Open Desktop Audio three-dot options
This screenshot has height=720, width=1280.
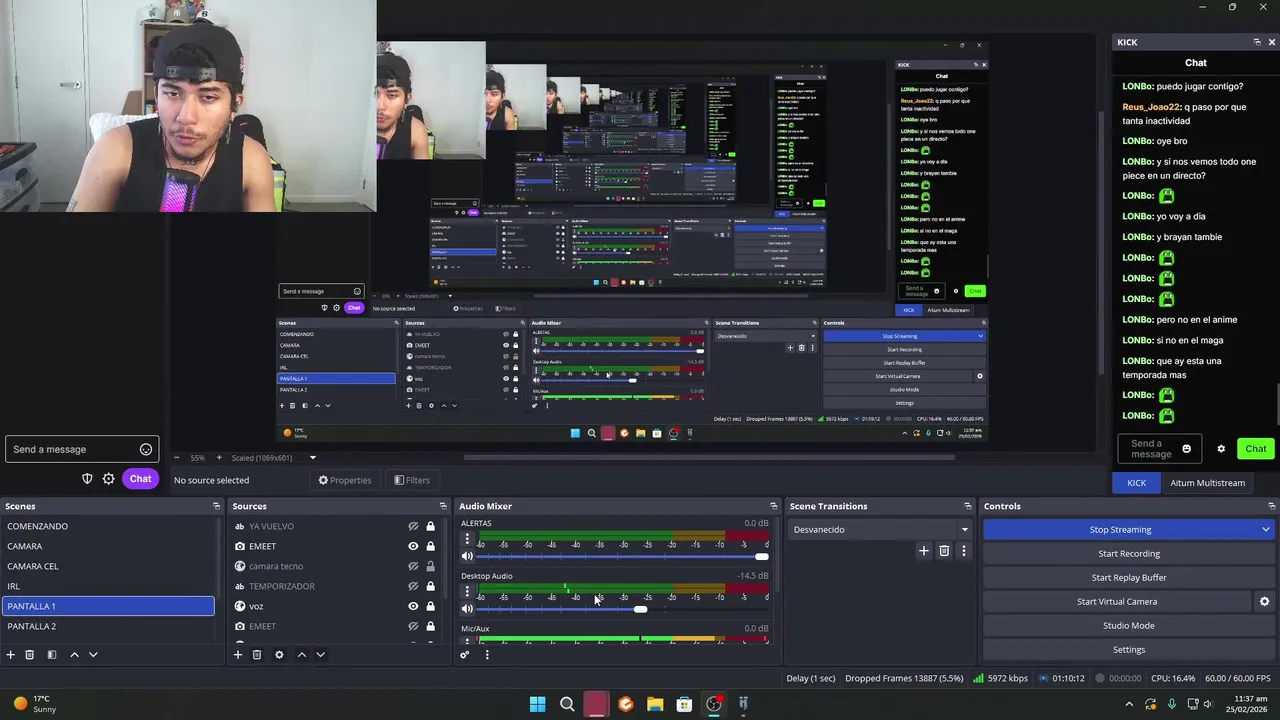[467, 591]
